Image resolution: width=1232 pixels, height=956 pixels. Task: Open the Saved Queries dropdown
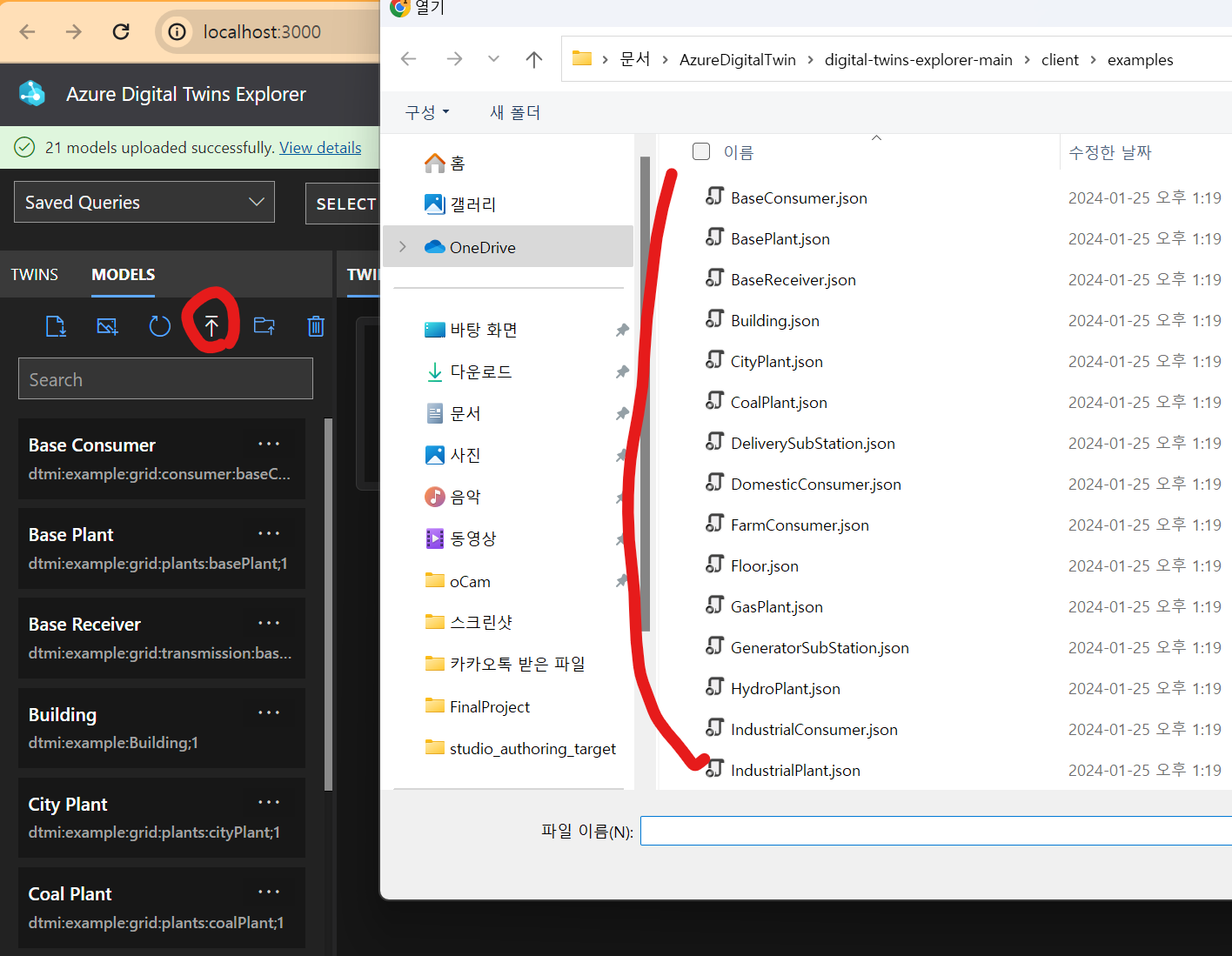(x=144, y=202)
